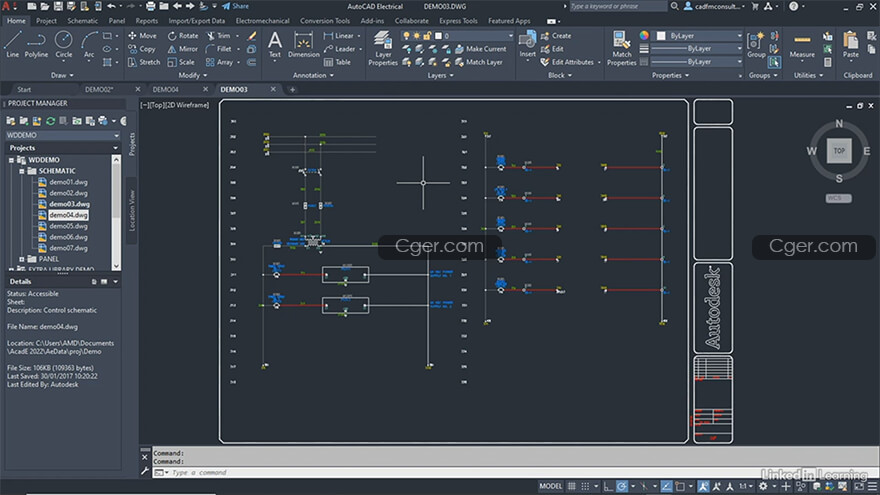Click Create block button
Viewport: 880px width, 495px height.
pyautogui.click(x=556, y=35)
